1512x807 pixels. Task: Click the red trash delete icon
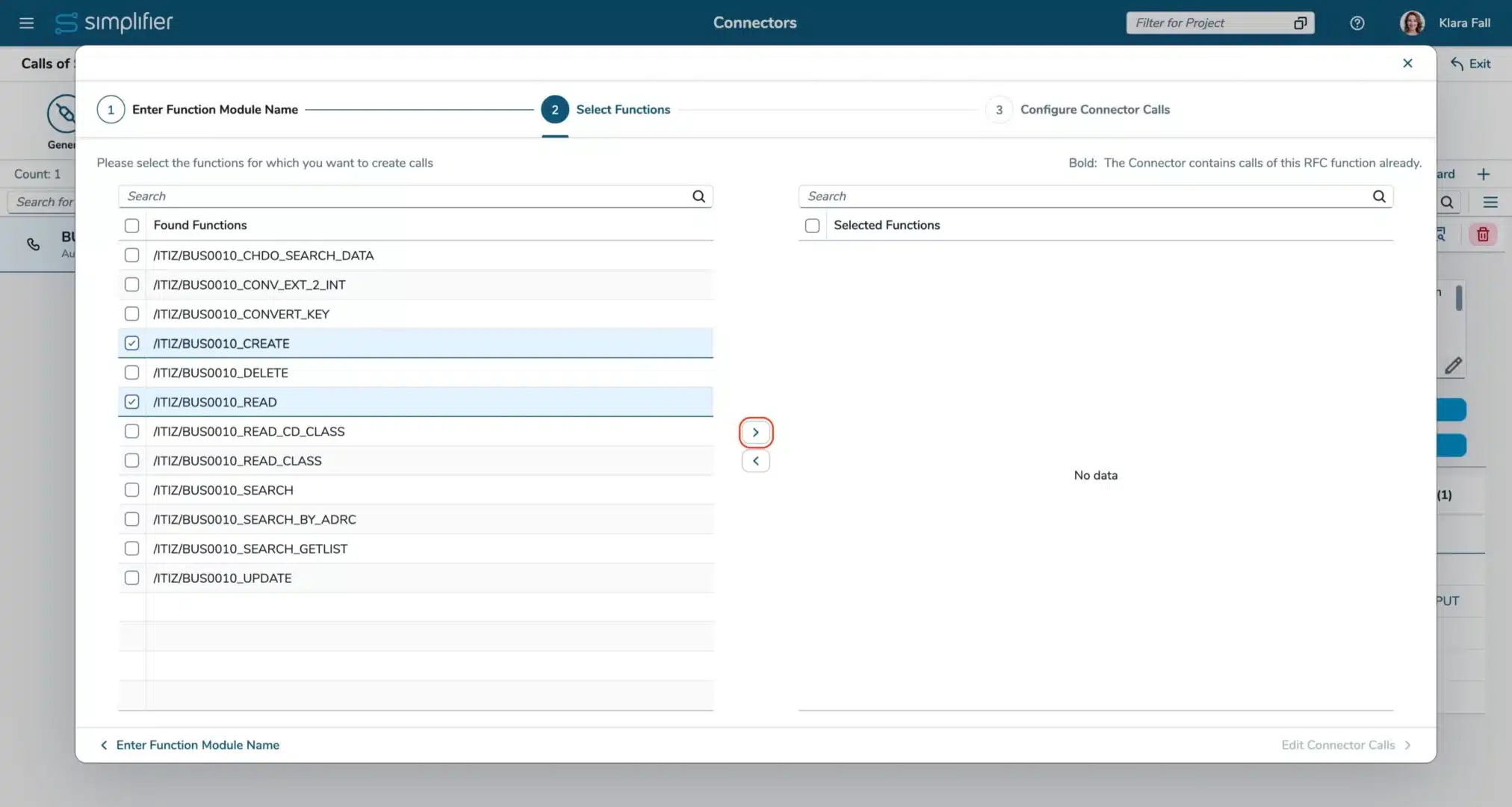click(1482, 235)
